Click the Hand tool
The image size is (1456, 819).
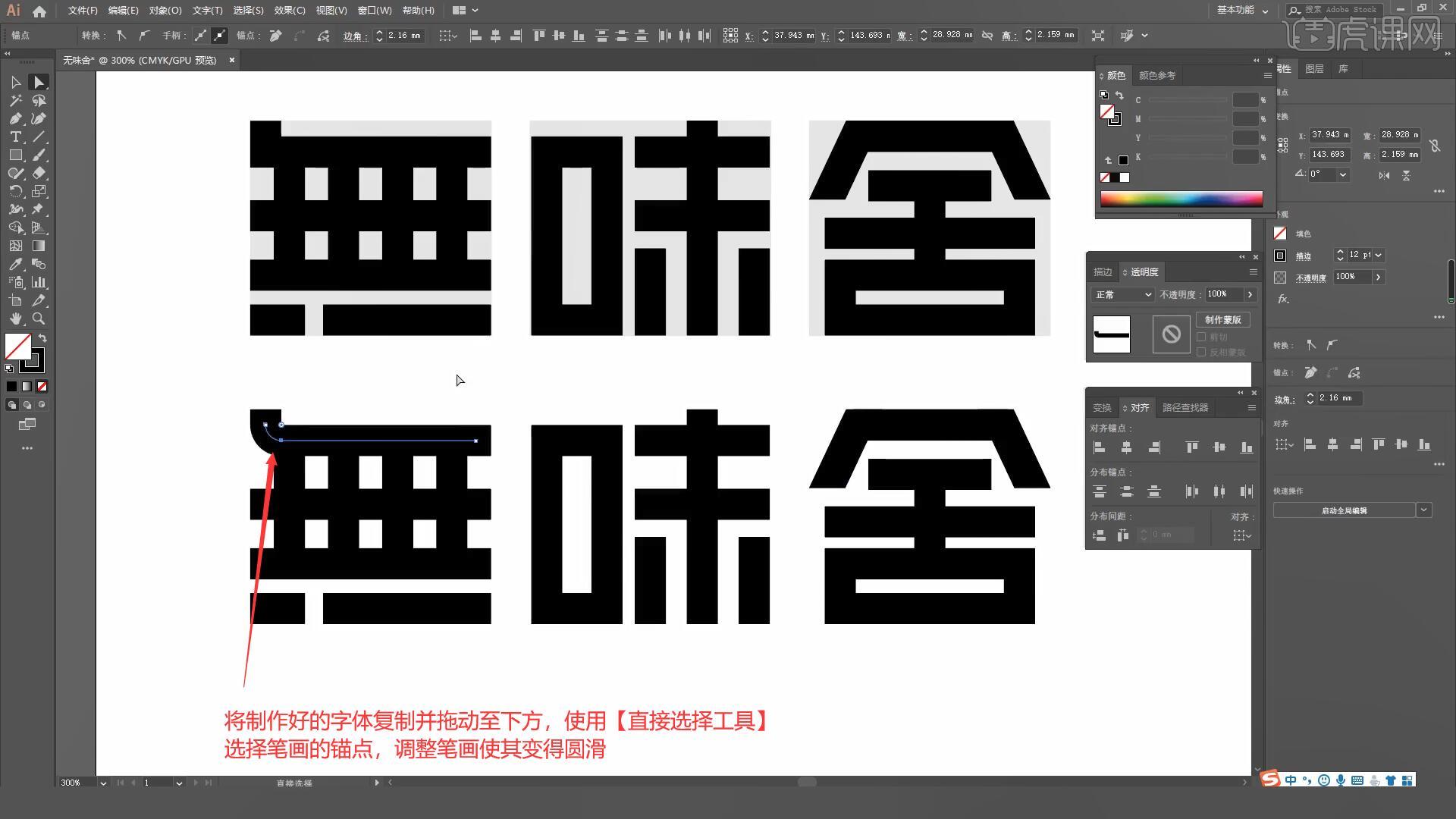15,318
